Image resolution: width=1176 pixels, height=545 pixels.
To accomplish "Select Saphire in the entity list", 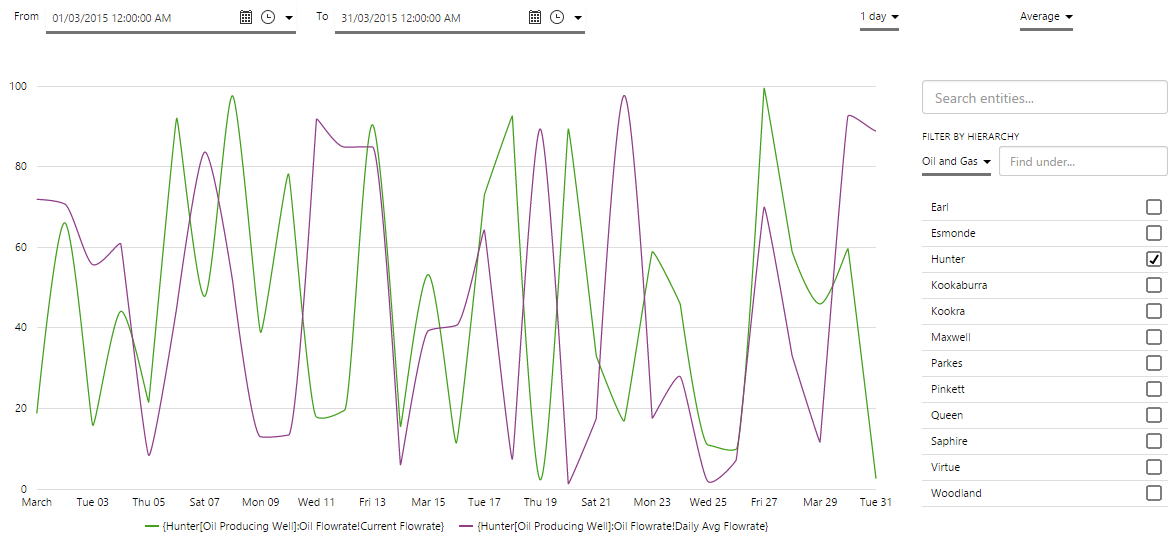I will tap(948, 441).
